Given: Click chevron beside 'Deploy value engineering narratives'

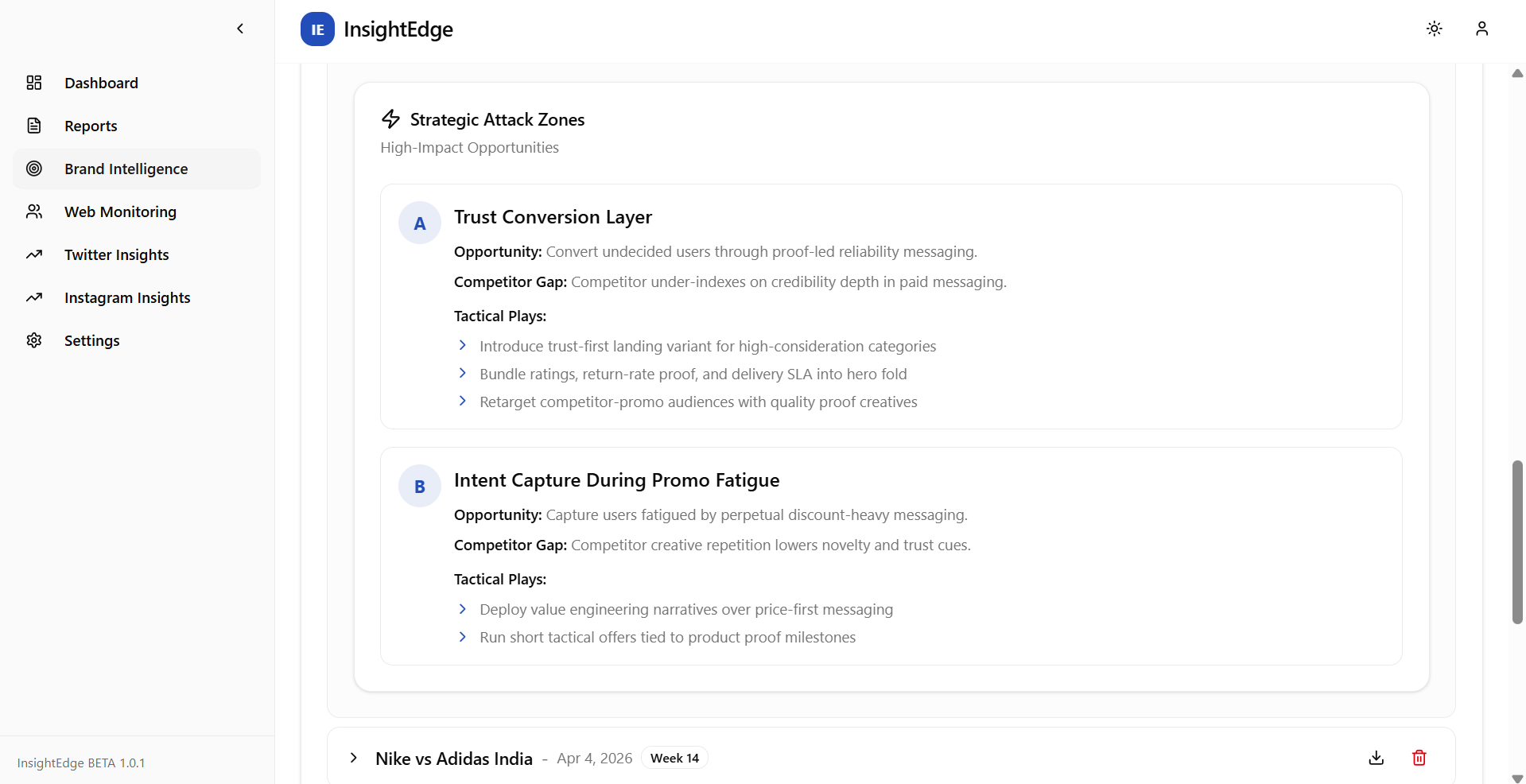Looking at the screenshot, I should pos(463,609).
